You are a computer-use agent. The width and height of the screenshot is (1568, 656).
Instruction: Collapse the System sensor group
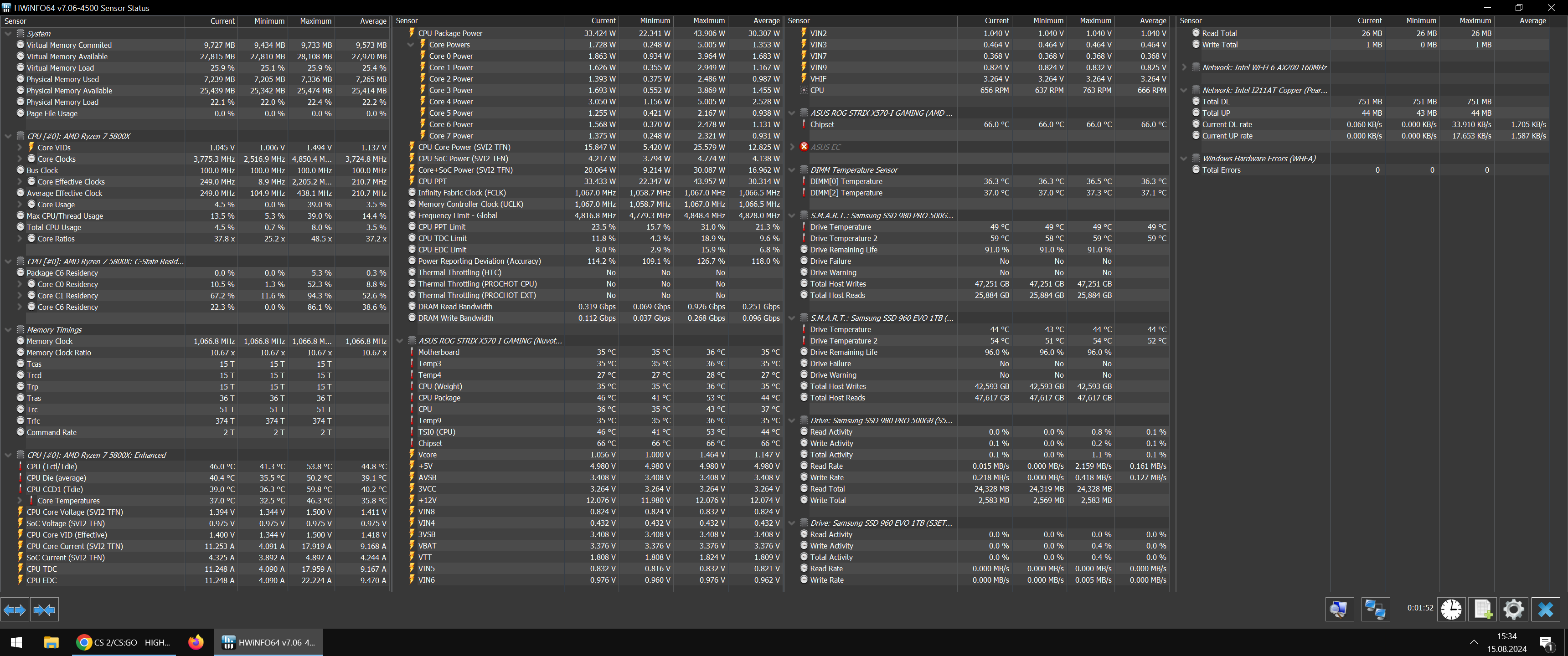click(8, 34)
